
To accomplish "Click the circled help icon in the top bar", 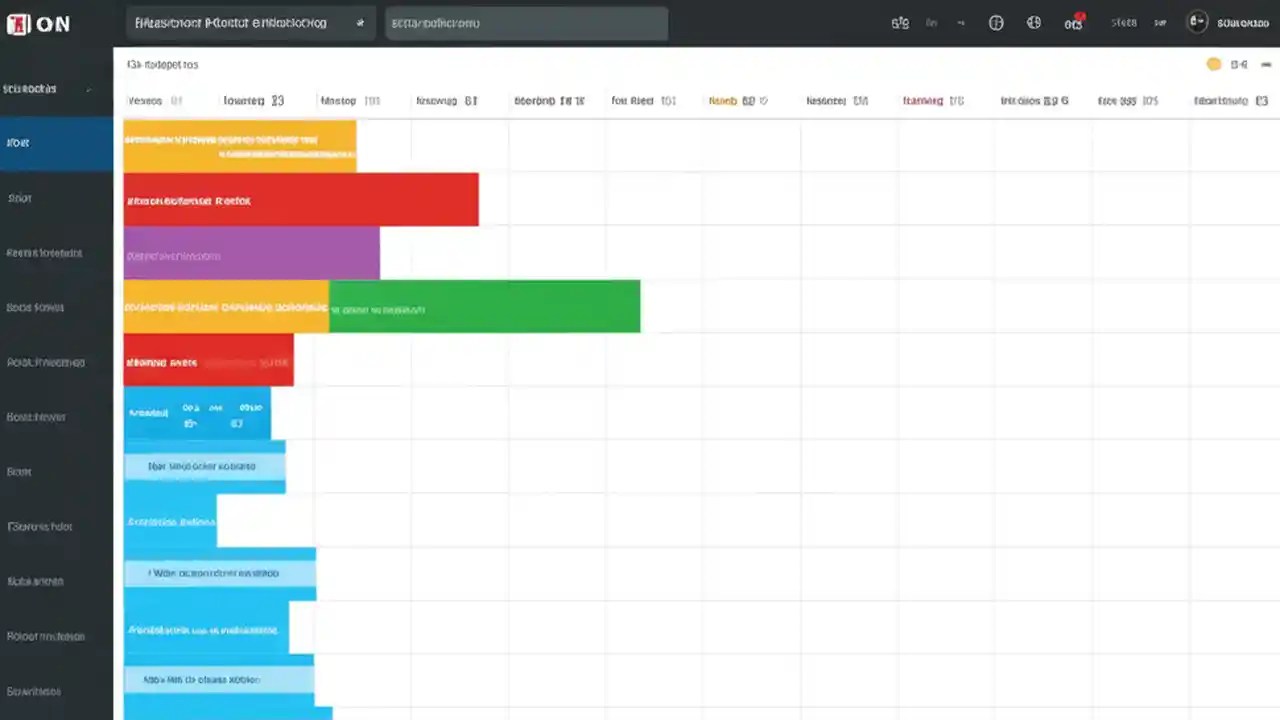I will [996, 23].
